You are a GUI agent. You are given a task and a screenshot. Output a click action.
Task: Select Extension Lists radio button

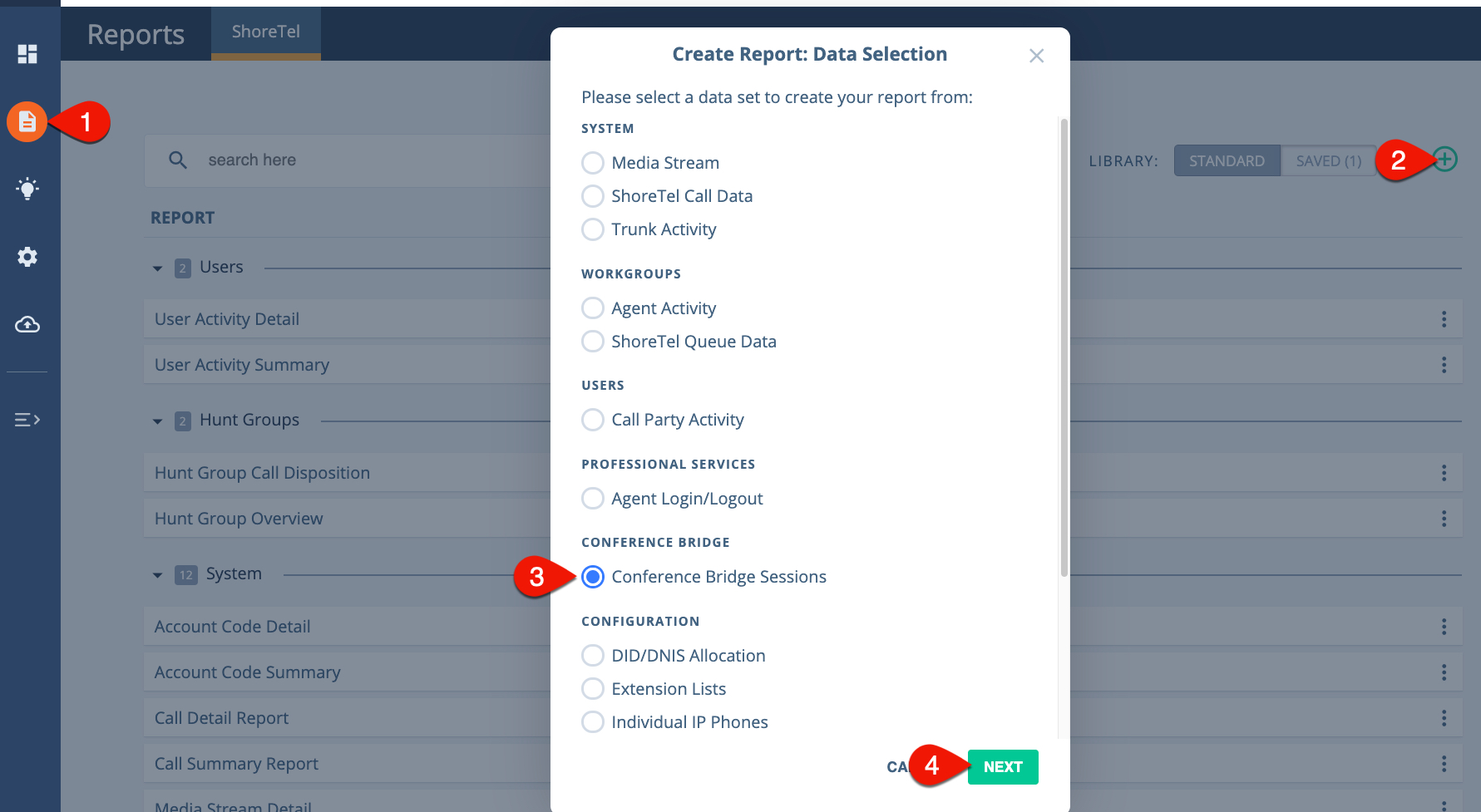click(593, 689)
